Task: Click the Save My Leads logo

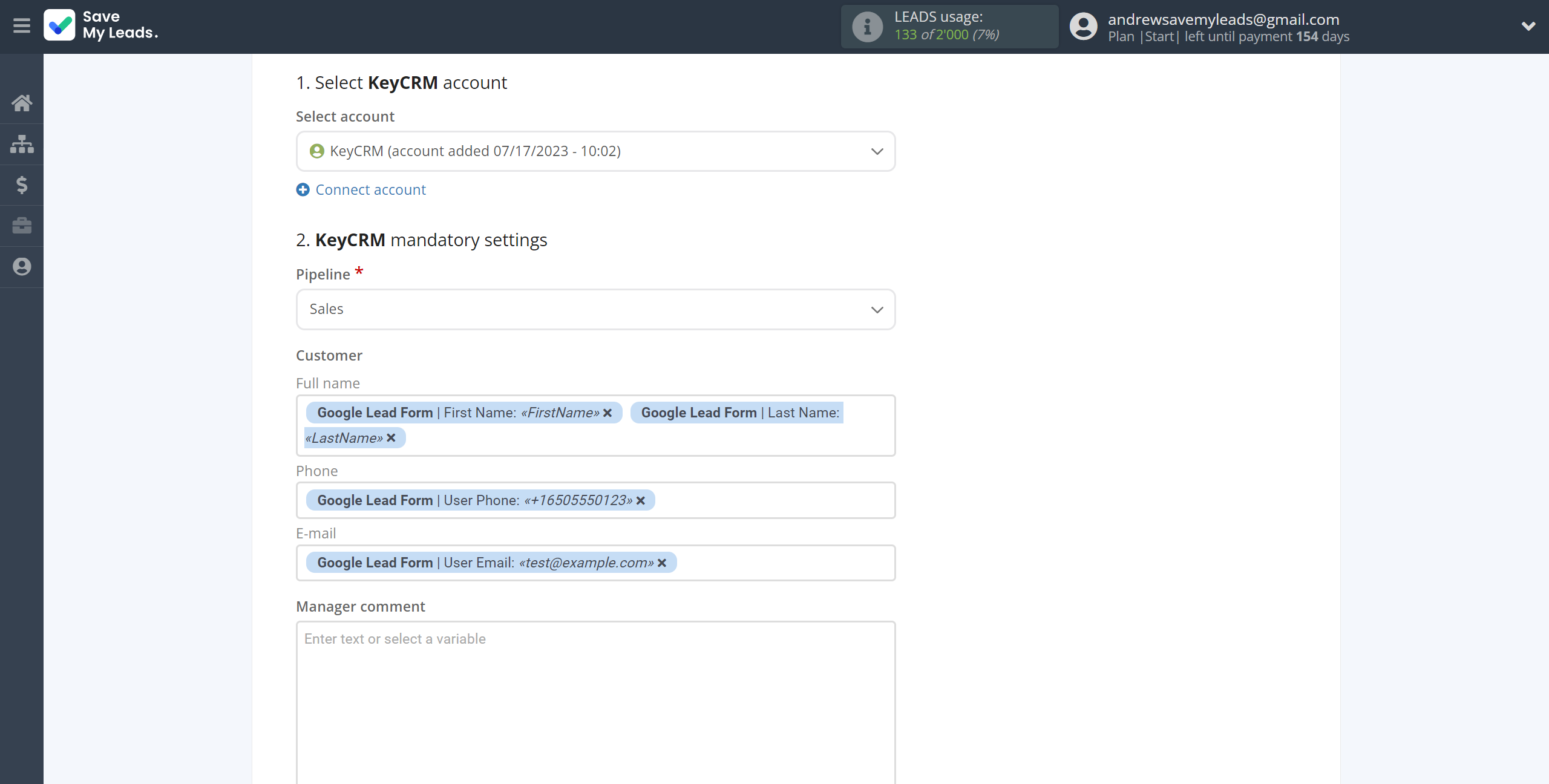Action: 100,25
